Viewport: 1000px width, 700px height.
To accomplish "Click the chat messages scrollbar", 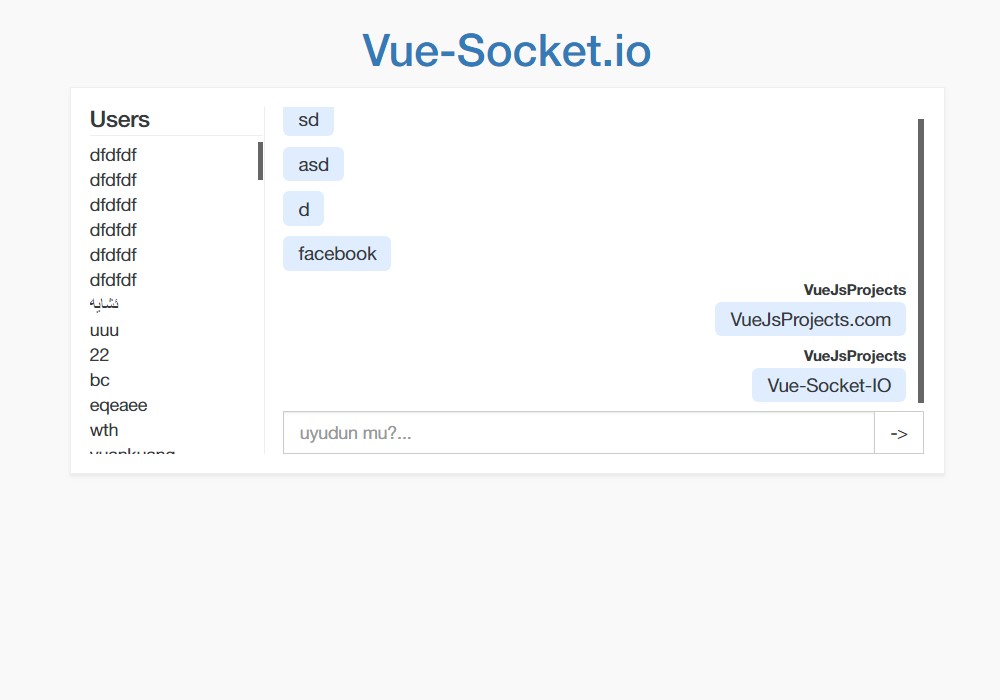I will point(921,260).
